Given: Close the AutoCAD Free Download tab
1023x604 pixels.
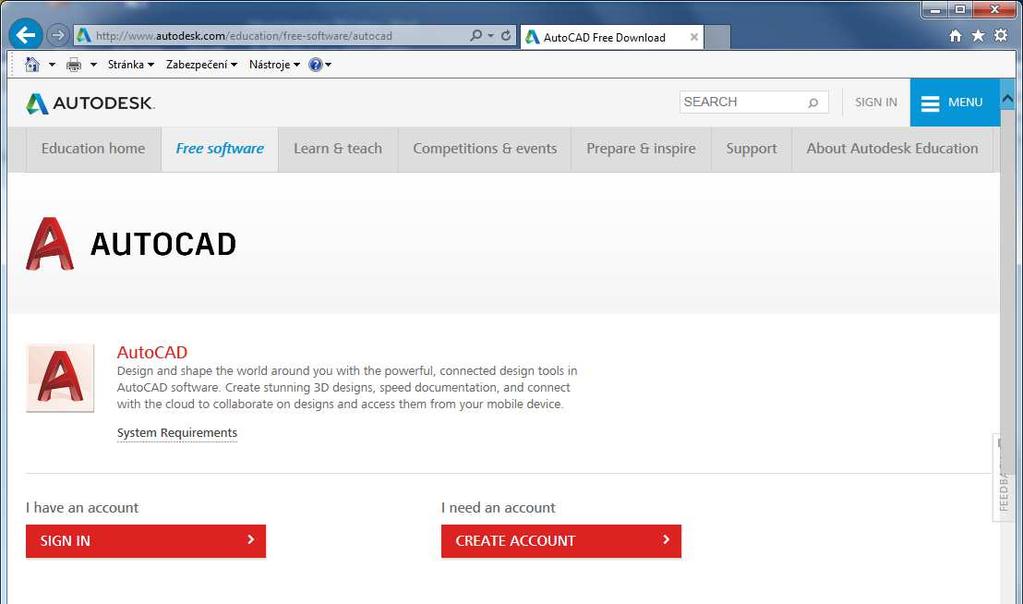Looking at the screenshot, I should coord(694,37).
